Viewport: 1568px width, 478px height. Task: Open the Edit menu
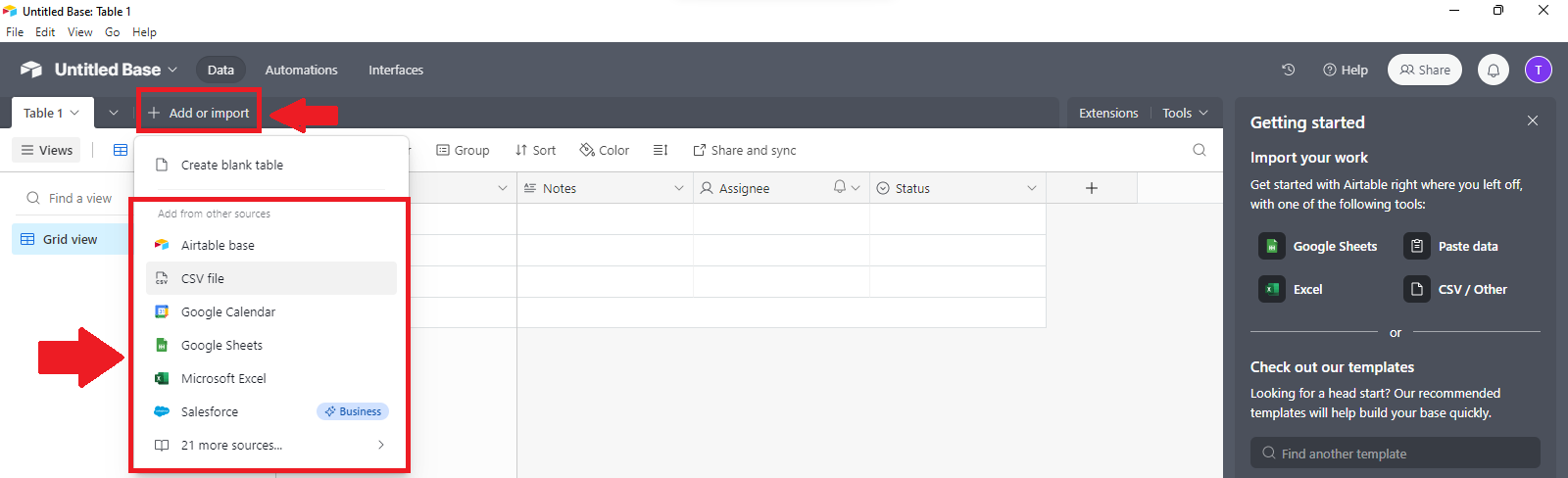point(45,32)
